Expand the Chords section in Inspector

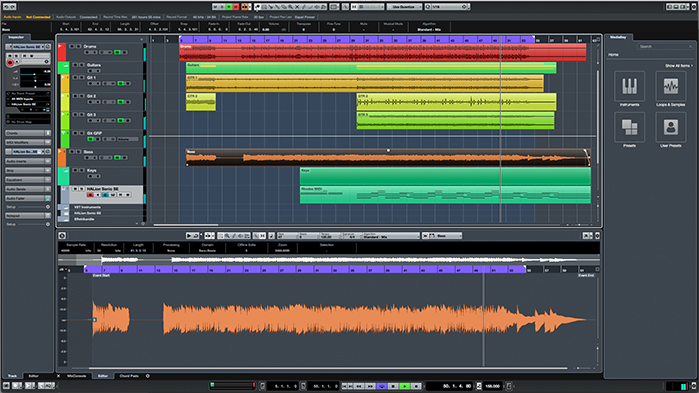click(x=28, y=133)
